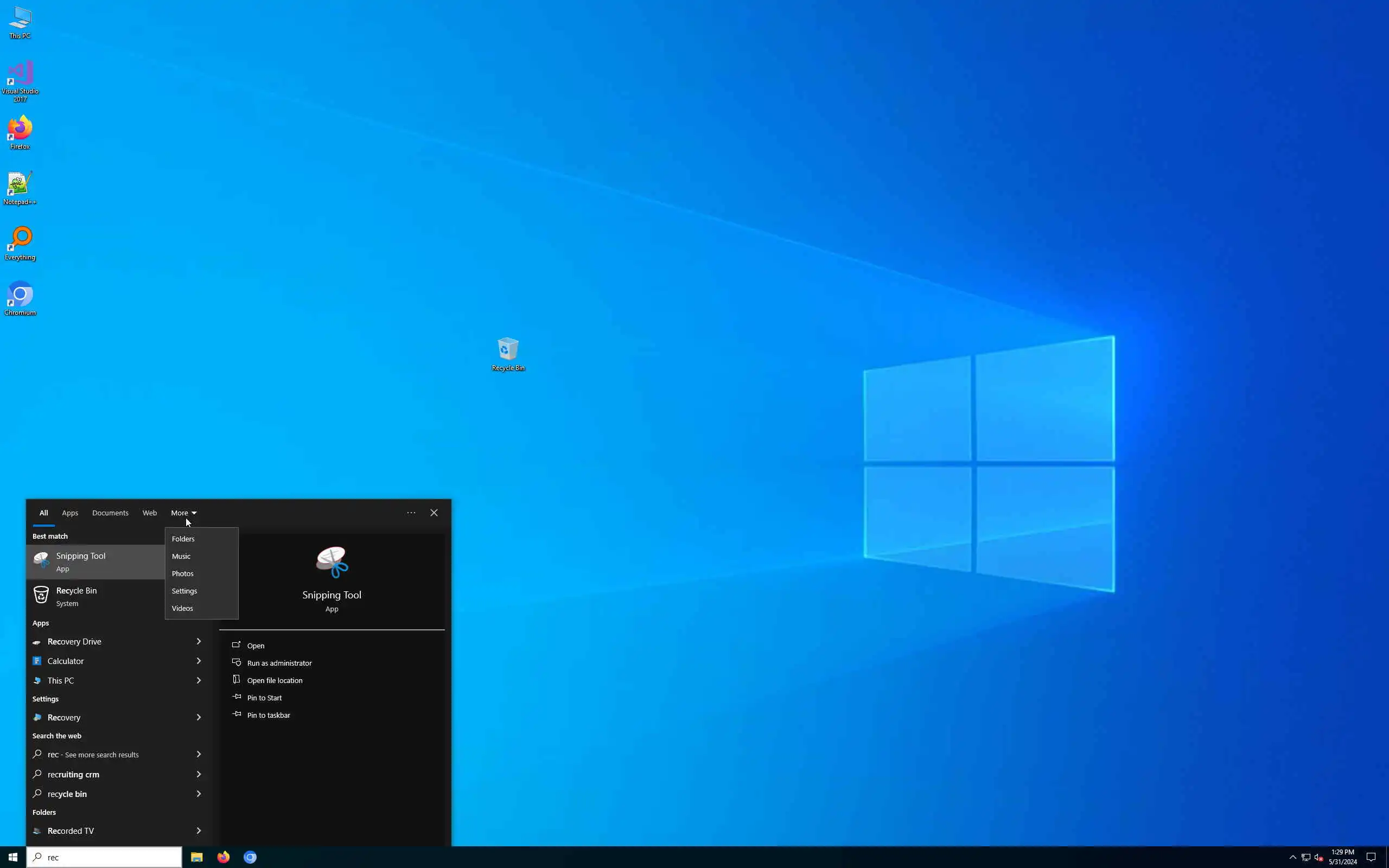Viewport: 1389px width, 868px height.
Task: Click Pin to taskbar option
Action: [268, 716]
